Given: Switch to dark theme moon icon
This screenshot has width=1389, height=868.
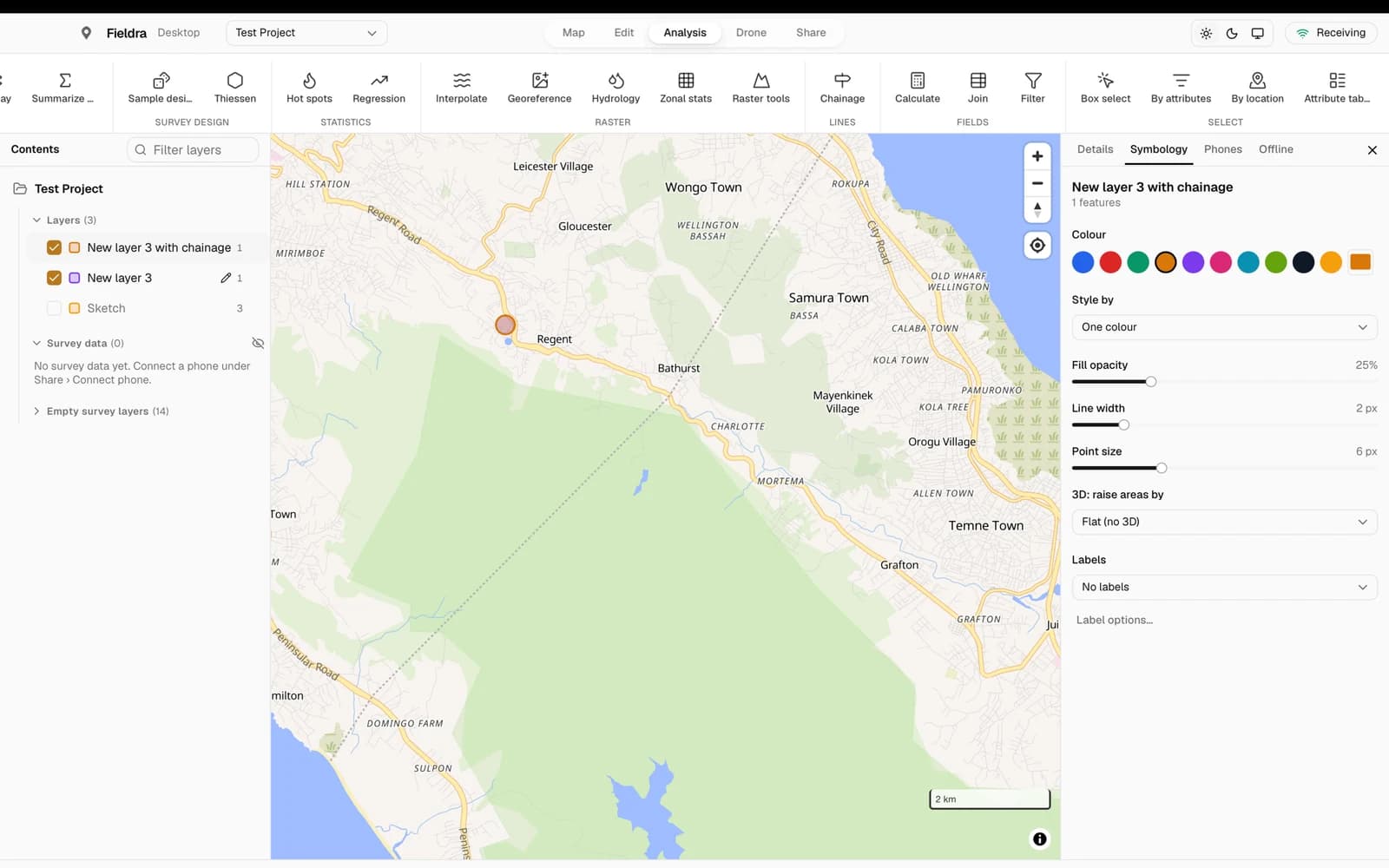Looking at the screenshot, I should 1232,33.
